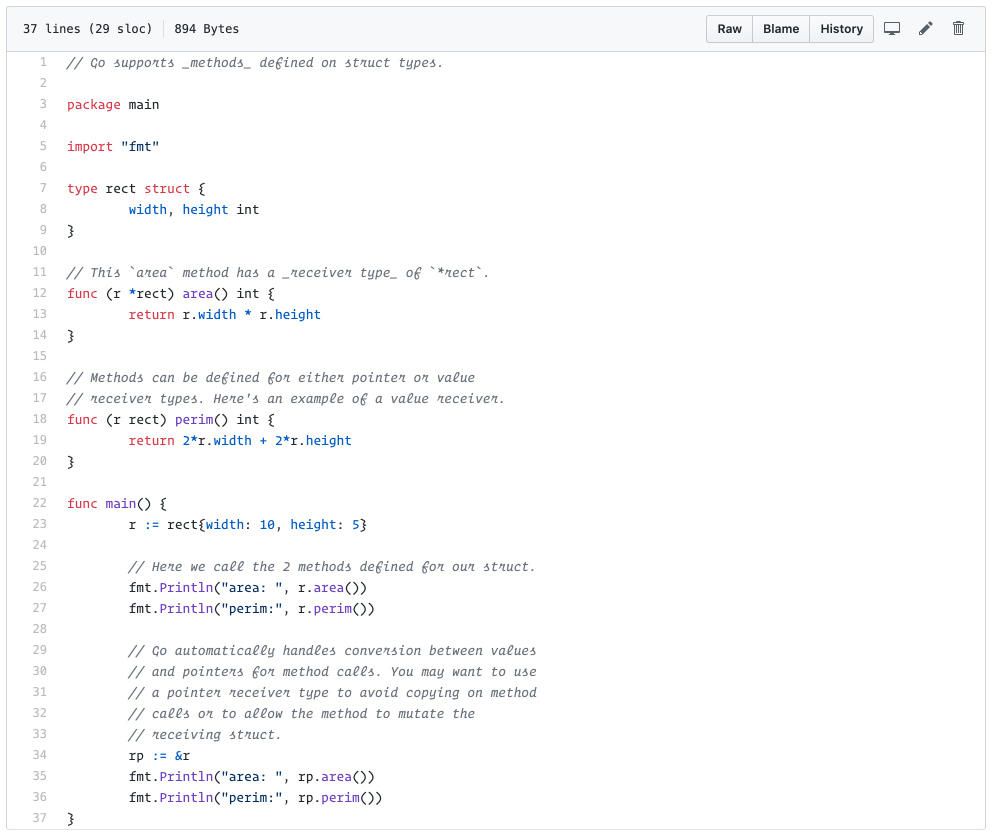992x838 pixels.
Task: Select line number 12
Action: (40, 293)
